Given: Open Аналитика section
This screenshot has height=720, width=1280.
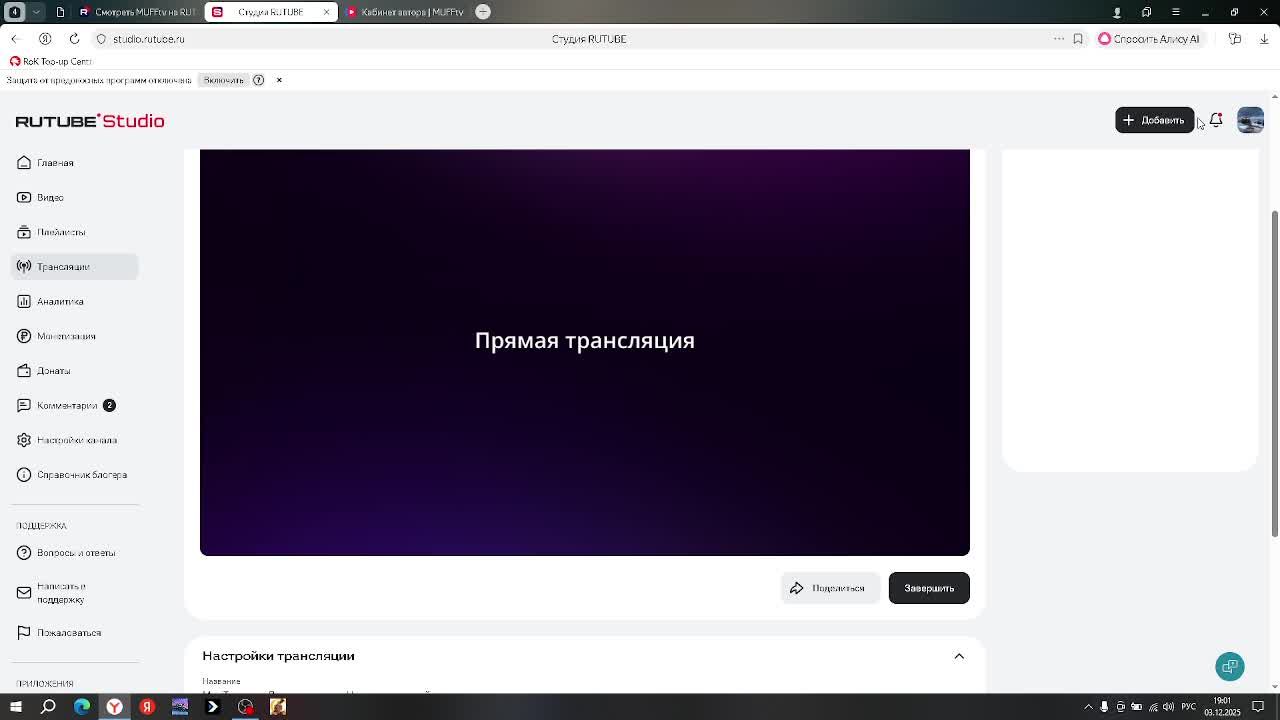Looking at the screenshot, I should click(x=75, y=301).
